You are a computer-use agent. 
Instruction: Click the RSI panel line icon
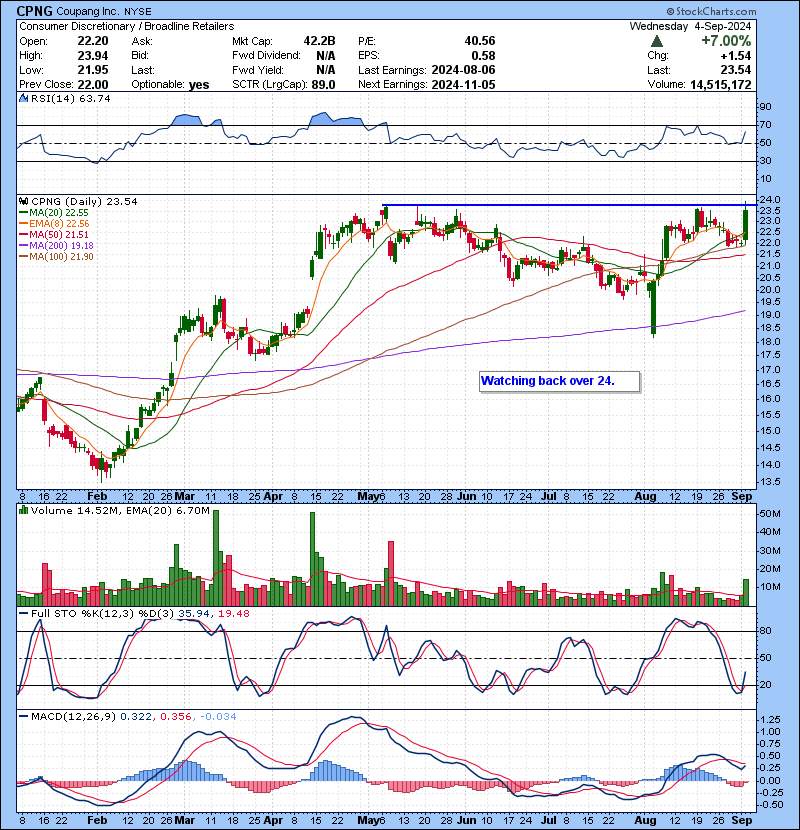[x=23, y=98]
